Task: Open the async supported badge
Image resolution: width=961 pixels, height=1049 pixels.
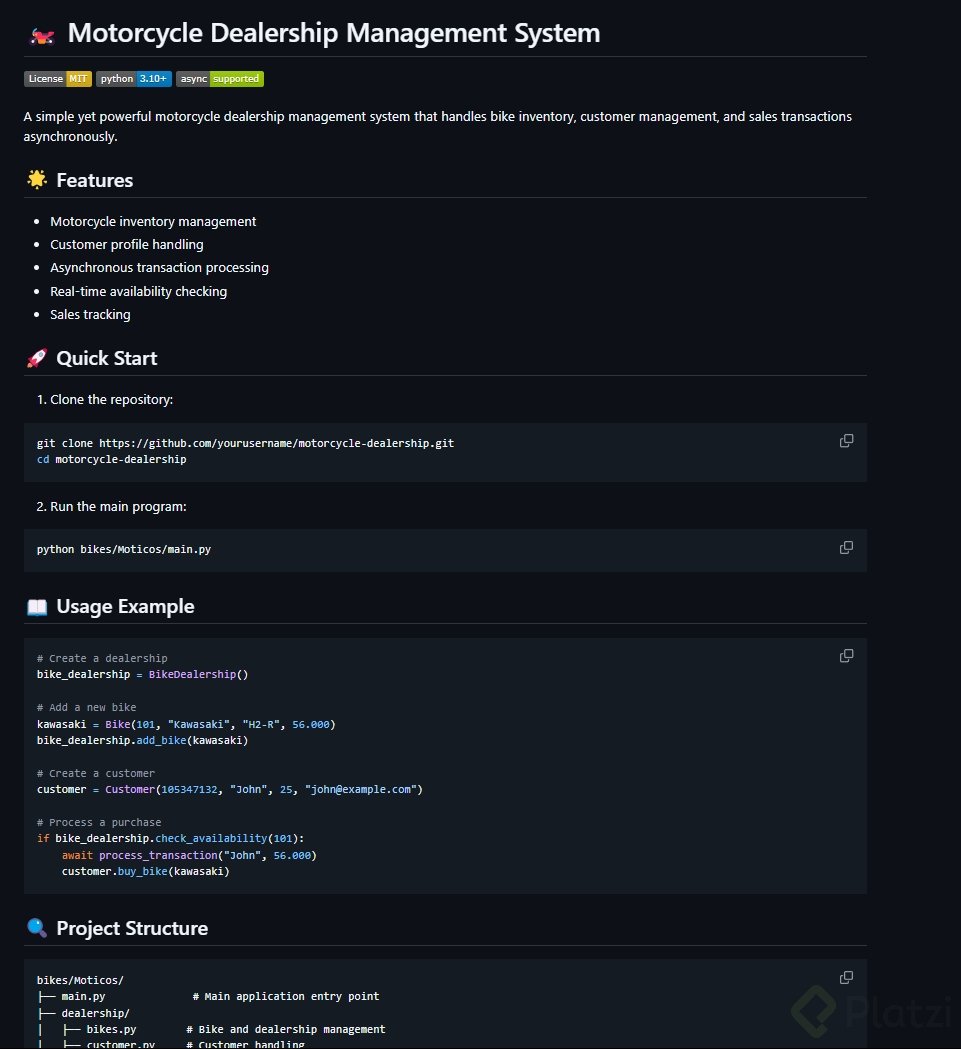Action: (220, 79)
